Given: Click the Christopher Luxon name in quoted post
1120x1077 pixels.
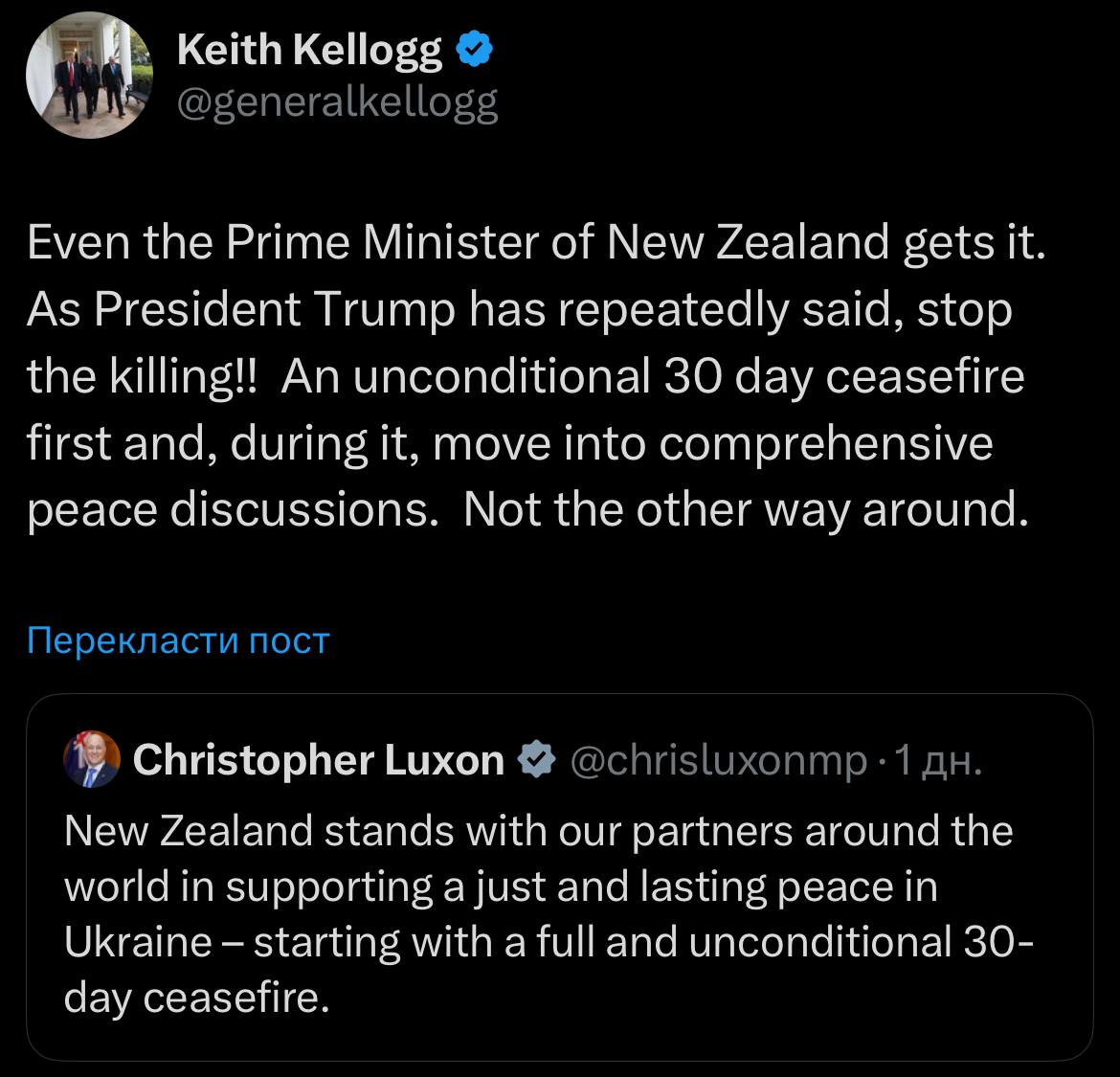Looking at the screenshot, I should pyautogui.click(x=318, y=760).
